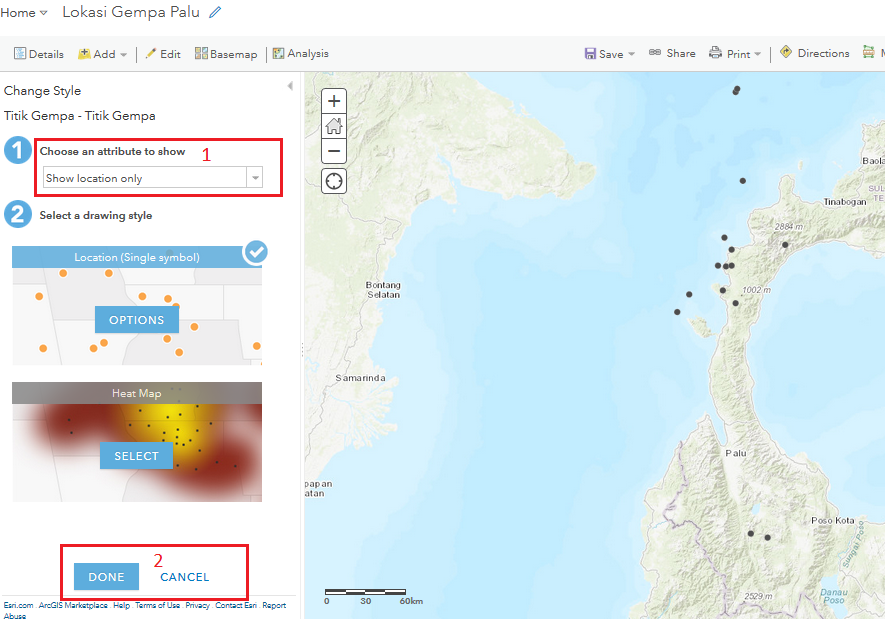Click the Tinabogan map label

(845, 201)
